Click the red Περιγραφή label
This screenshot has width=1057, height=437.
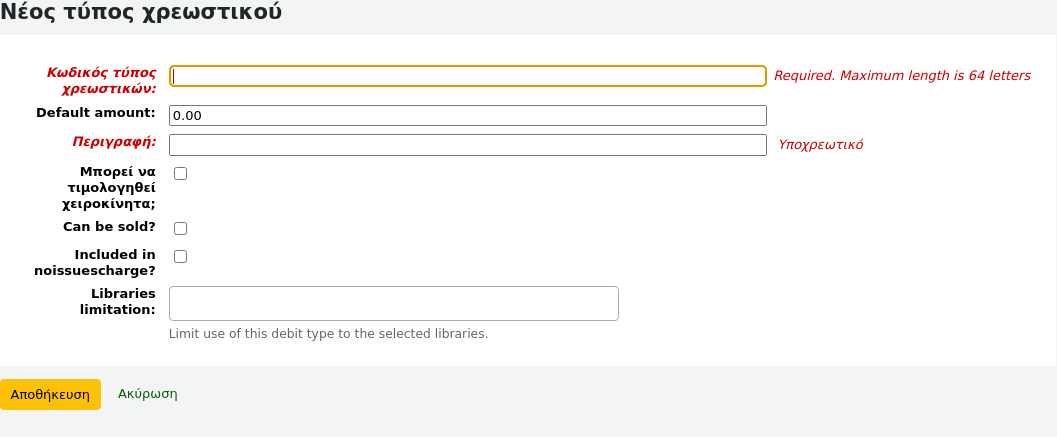click(x=114, y=142)
